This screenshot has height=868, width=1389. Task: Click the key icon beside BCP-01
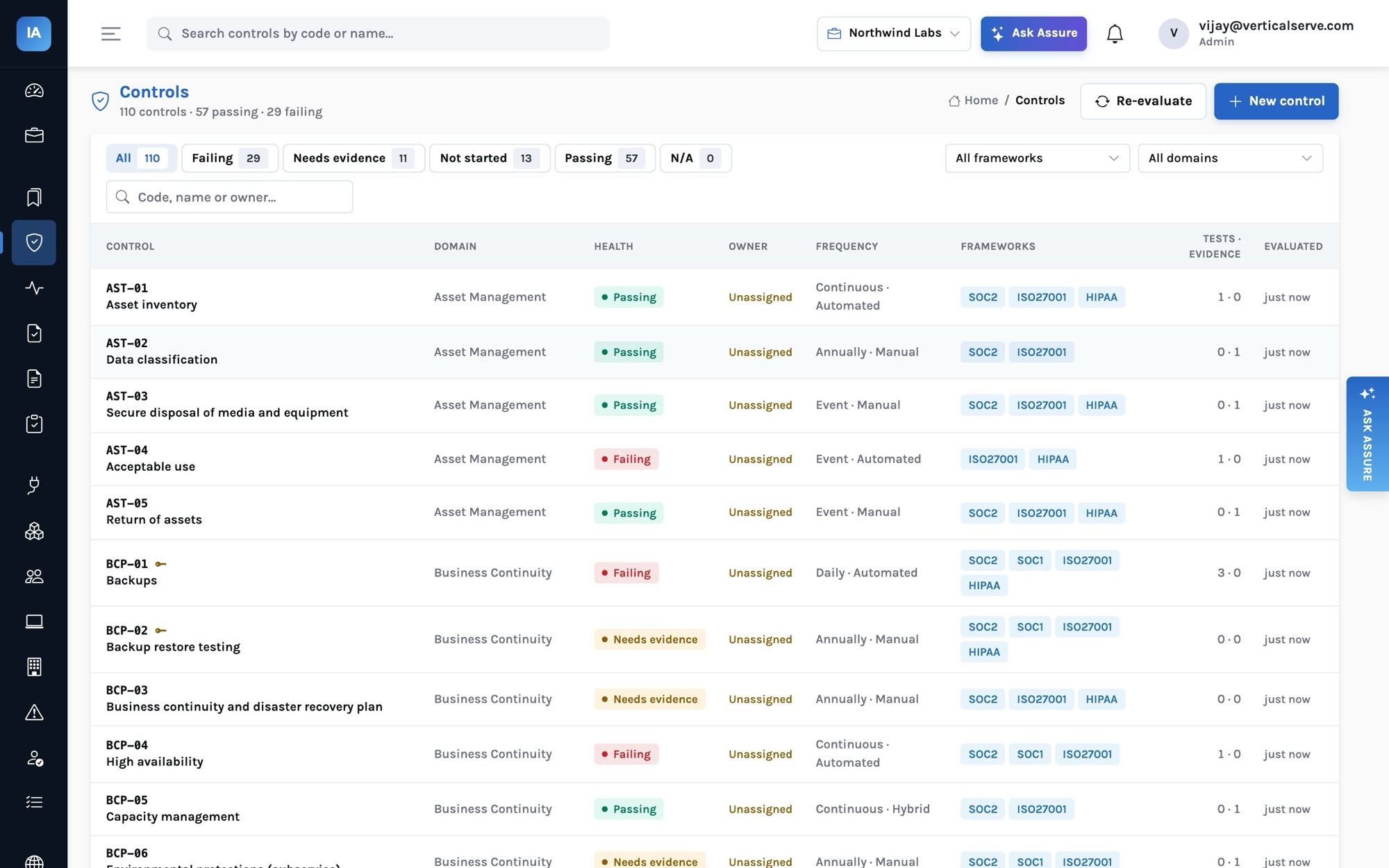[160, 564]
